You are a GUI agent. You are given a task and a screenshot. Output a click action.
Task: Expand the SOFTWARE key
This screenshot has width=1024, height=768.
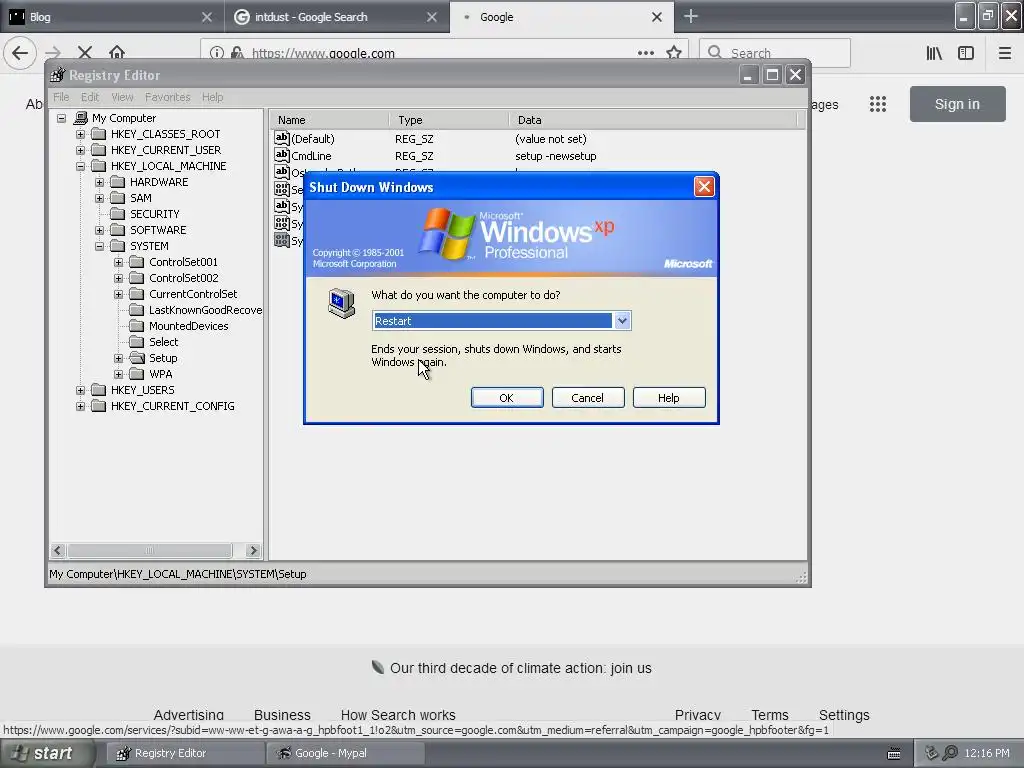[99, 231]
